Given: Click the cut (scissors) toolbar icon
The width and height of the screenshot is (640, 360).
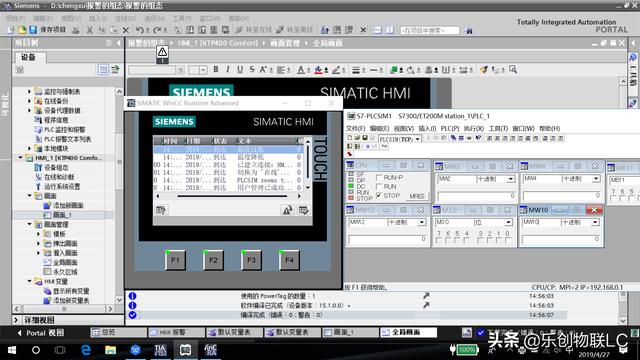Looking at the screenshot, I should [90, 30].
